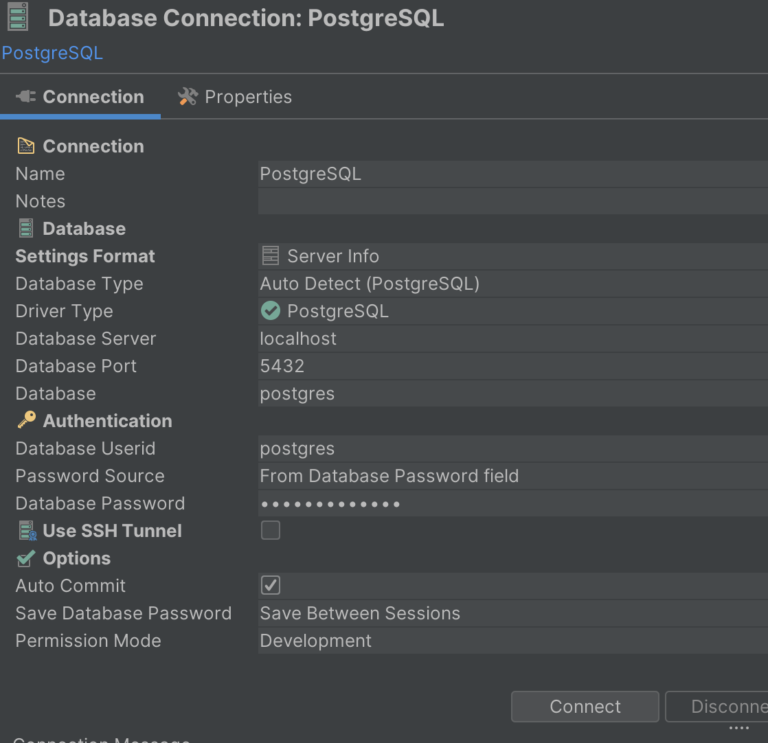Click the Use SSH Tunnel server icon
This screenshot has height=743, width=768.
tap(26, 531)
